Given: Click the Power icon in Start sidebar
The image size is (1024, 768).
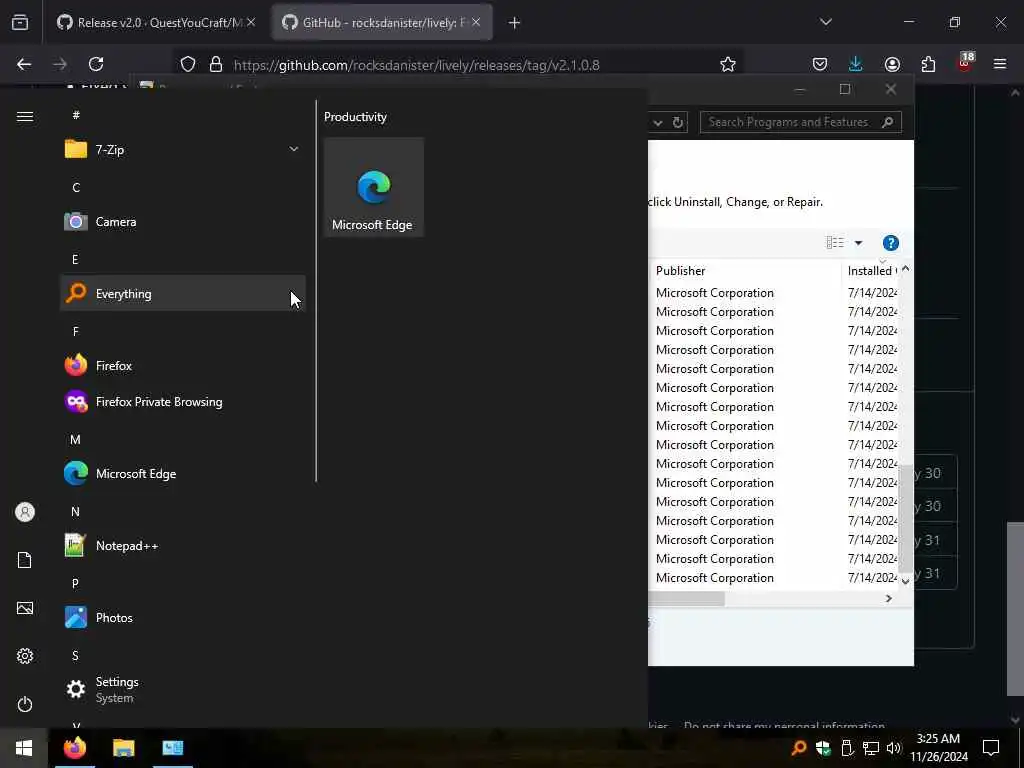Looking at the screenshot, I should coord(25,704).
